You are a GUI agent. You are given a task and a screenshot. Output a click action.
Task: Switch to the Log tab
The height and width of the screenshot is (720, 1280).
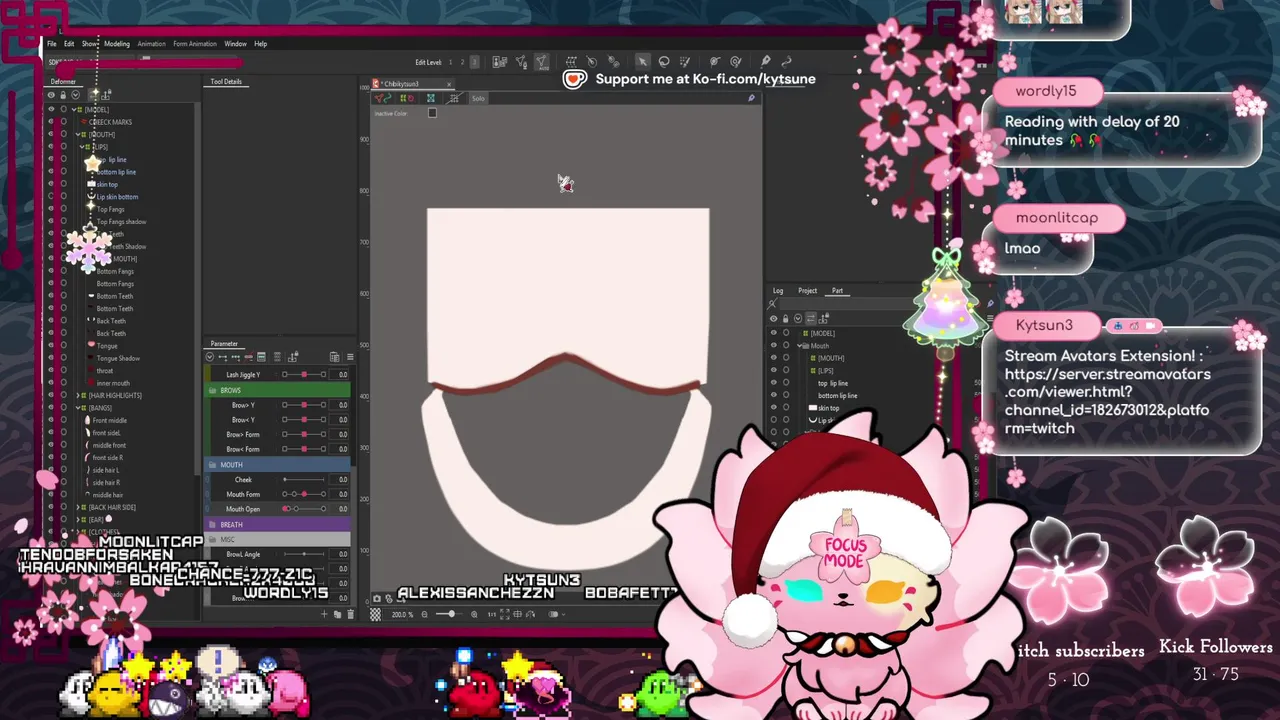click(778, 291)
